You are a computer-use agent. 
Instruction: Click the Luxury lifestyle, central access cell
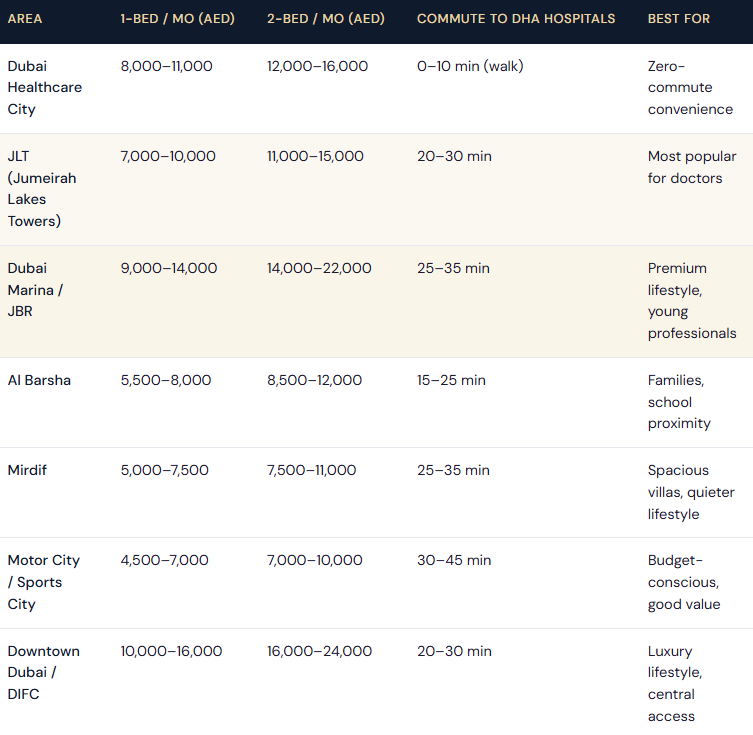click(675, 684)
